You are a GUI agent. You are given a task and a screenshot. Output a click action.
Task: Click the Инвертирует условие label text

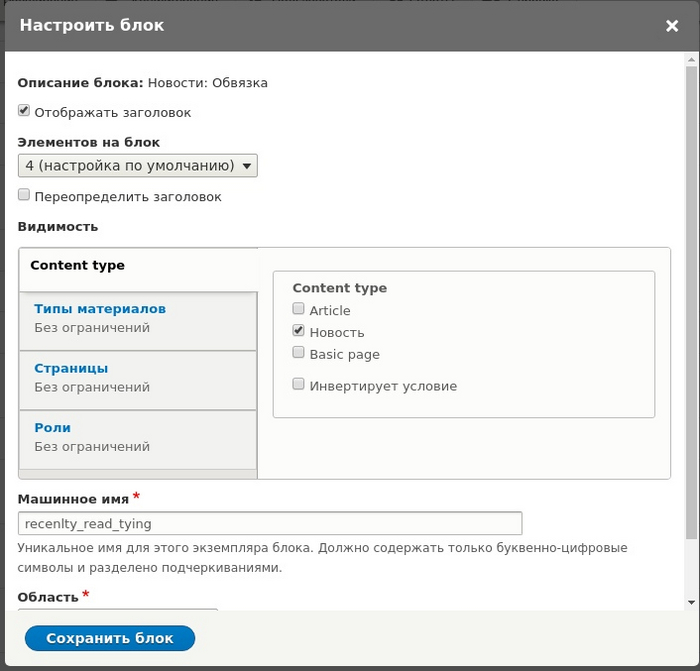383,386
